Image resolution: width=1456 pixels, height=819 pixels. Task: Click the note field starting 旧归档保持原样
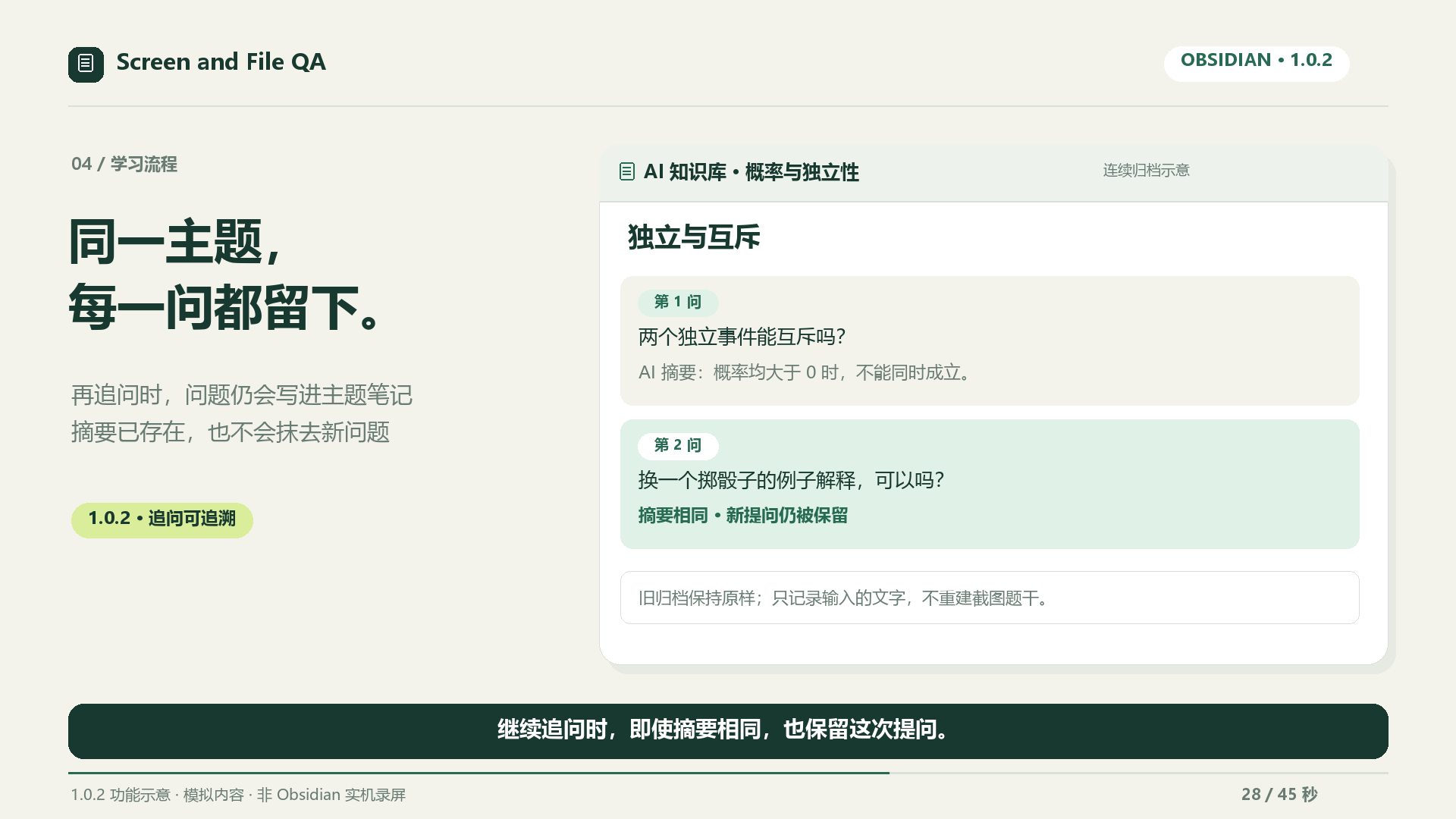click(x=990, y=598)
